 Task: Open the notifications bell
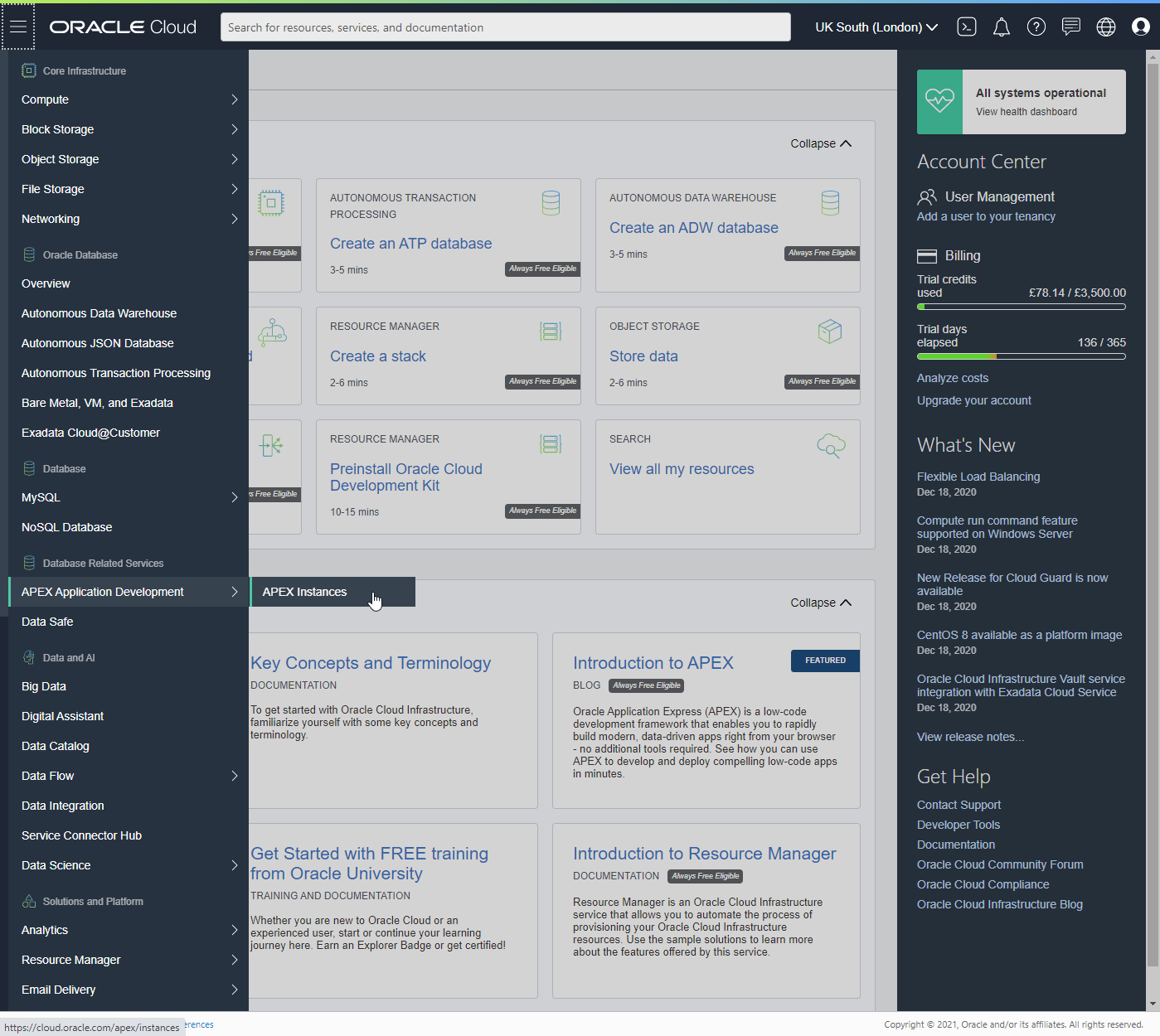coord(1002,27)
